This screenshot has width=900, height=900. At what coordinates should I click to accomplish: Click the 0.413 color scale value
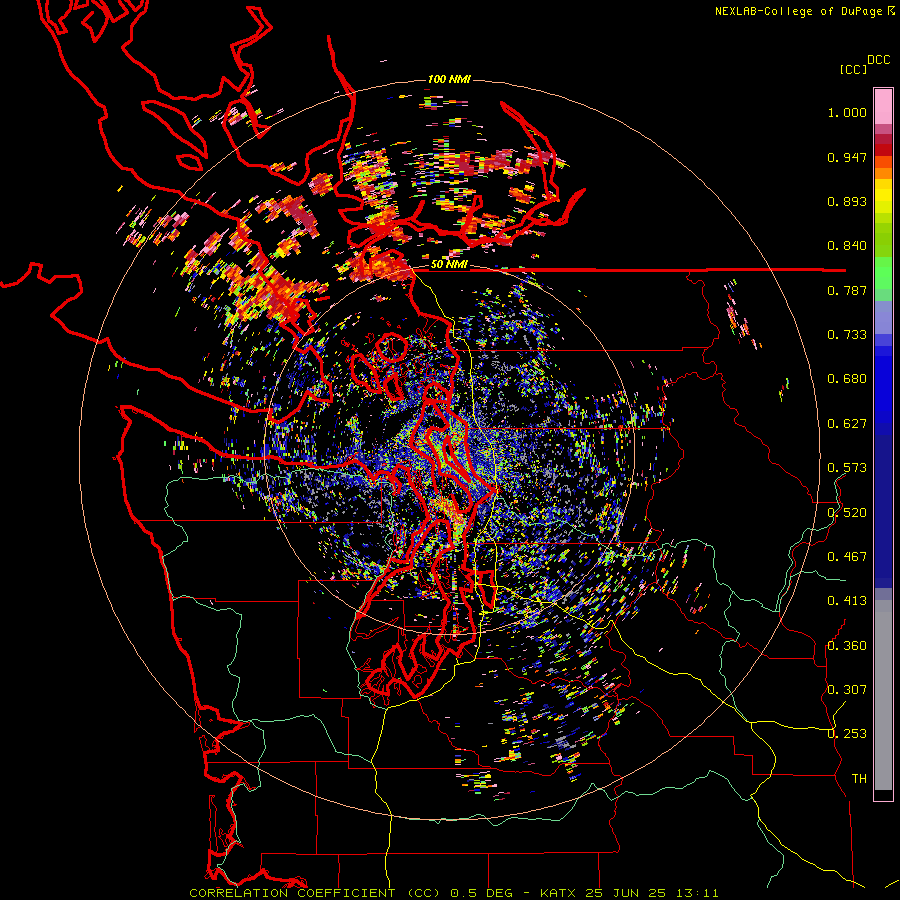click(847, 601)
